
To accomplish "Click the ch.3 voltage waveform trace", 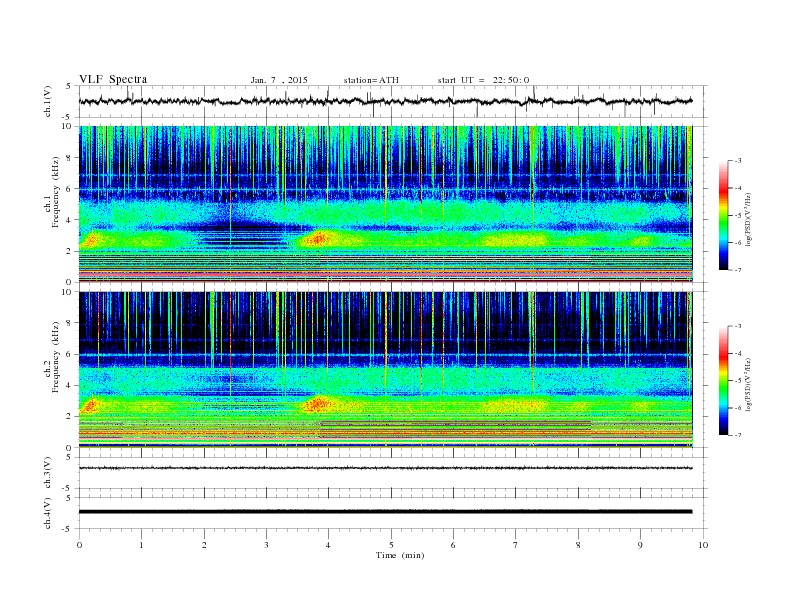I will (385, 468).
